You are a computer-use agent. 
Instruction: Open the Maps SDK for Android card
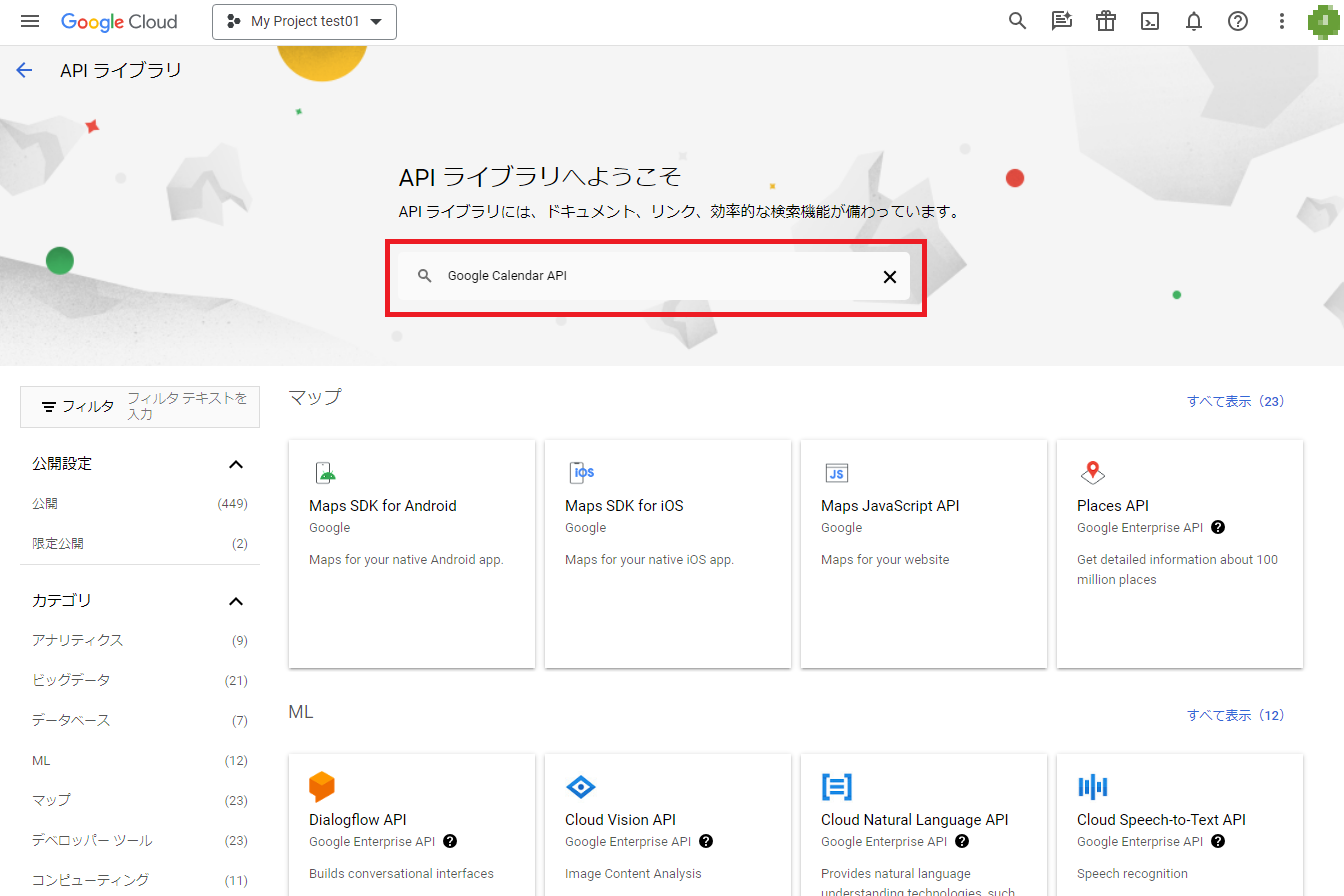pyautogui.click(x=411, y=553)
